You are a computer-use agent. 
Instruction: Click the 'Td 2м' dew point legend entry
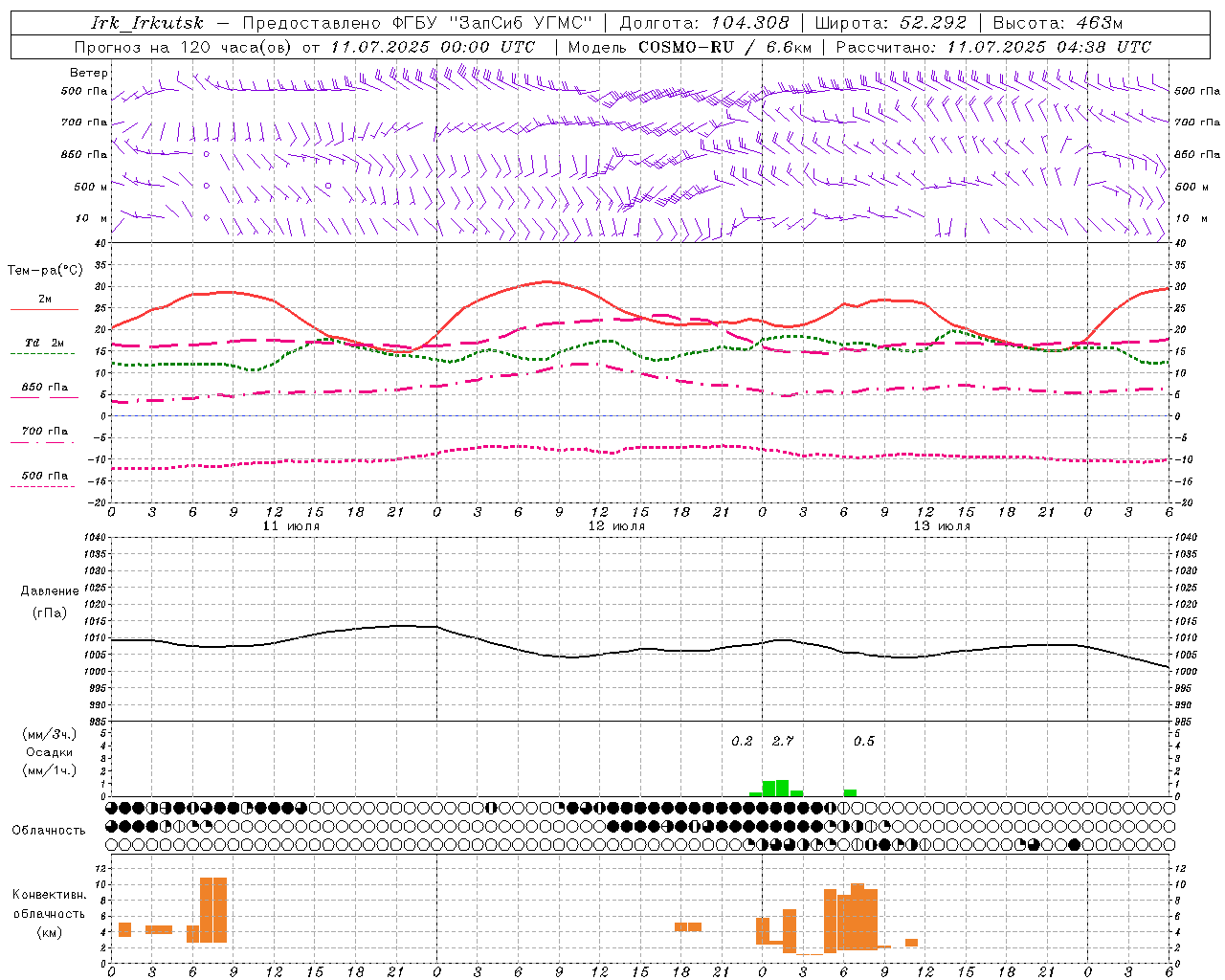coord(44,345)
